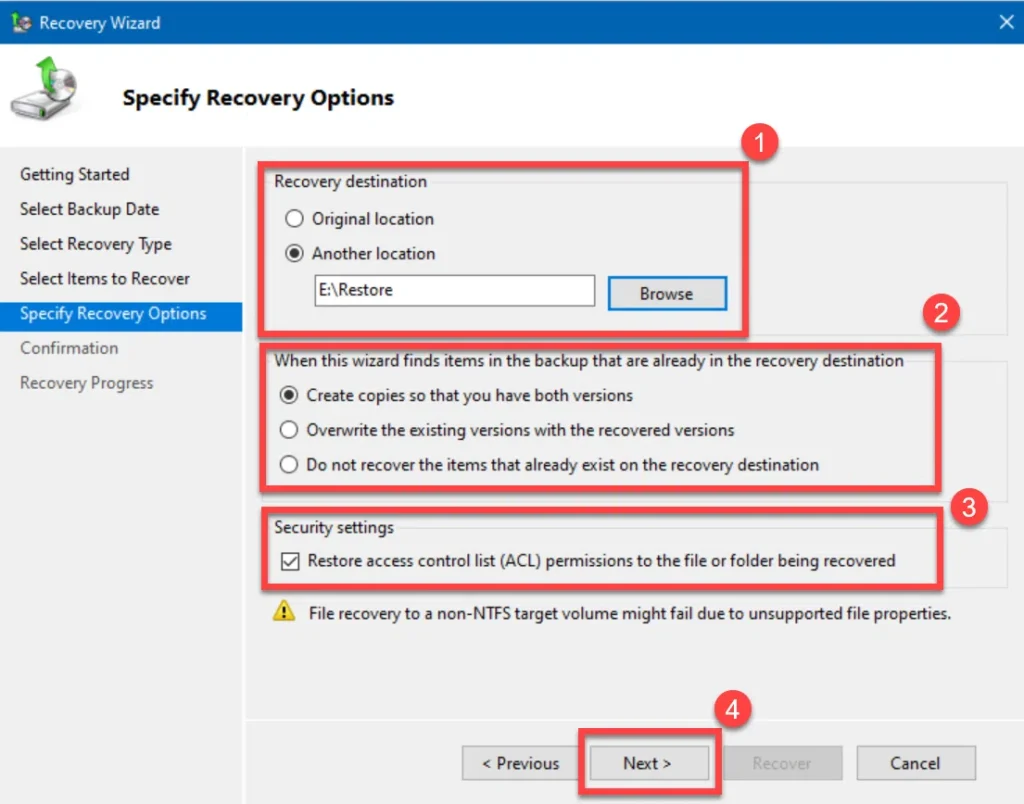Close the Recovery Wizard window
Image resolution: width=1024 pixels, height=804 pixels.
(1006, 22)
